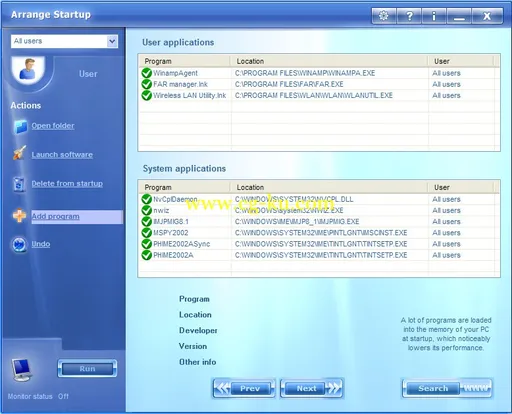Click the user avatar picture
512x414 pixels.
point(28,69)
